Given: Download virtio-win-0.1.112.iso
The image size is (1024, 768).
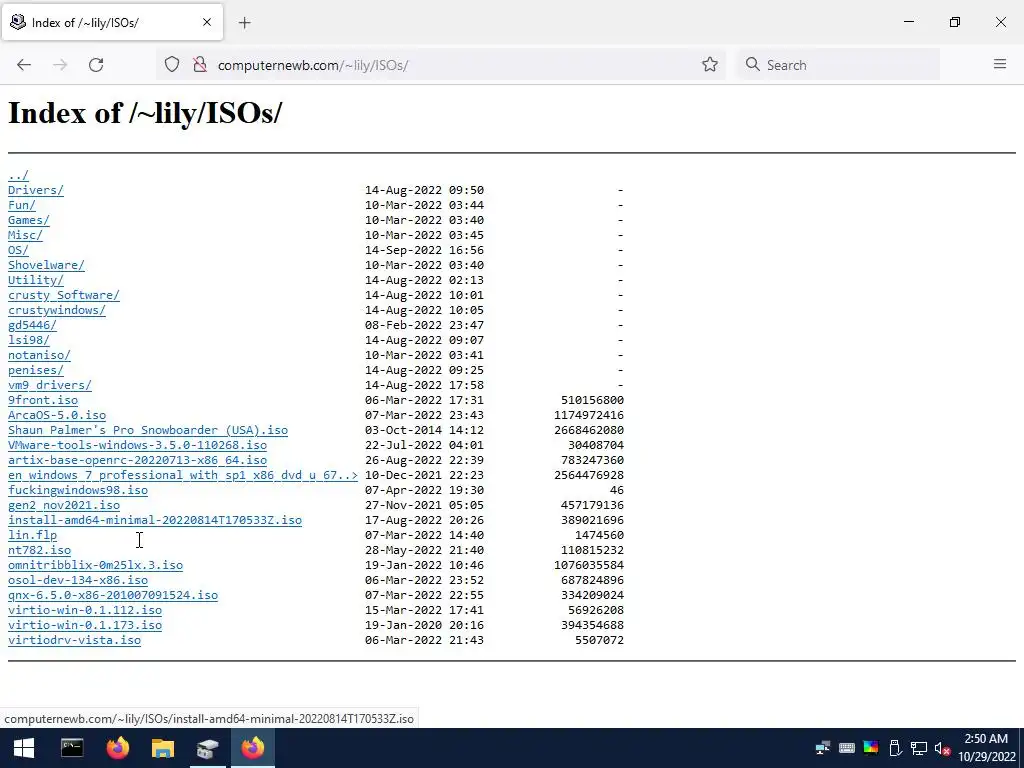Looking at the screenshot, I should (85, 611).
